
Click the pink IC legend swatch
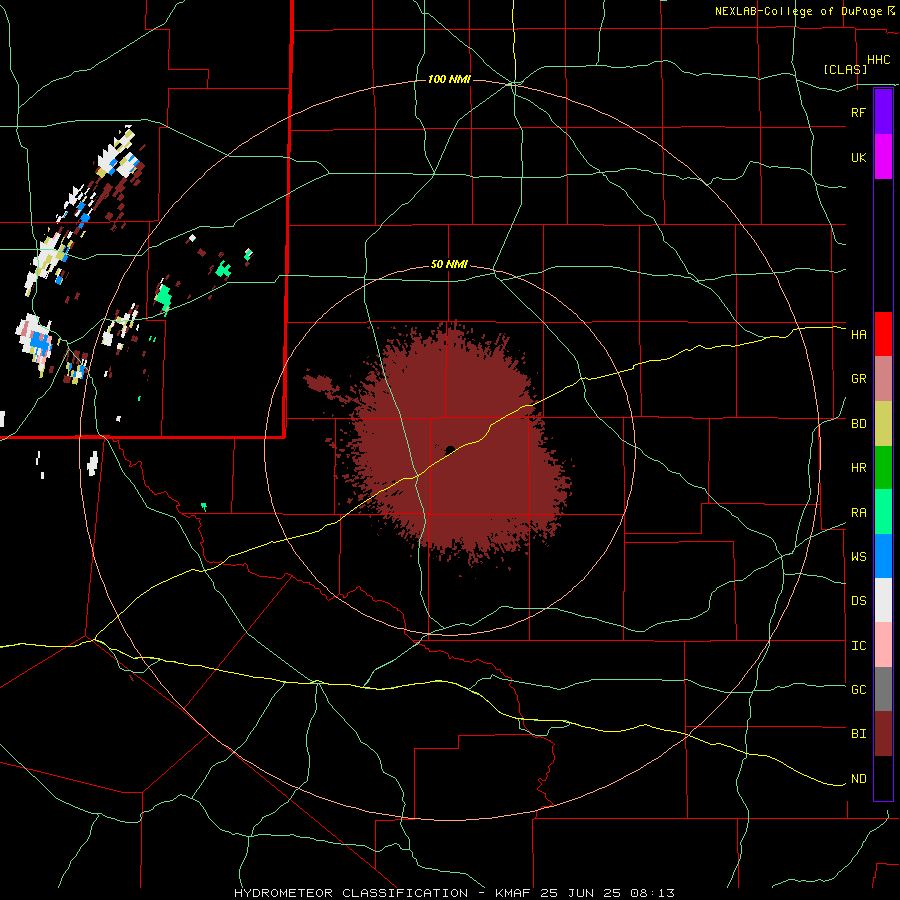click(883, 645)
